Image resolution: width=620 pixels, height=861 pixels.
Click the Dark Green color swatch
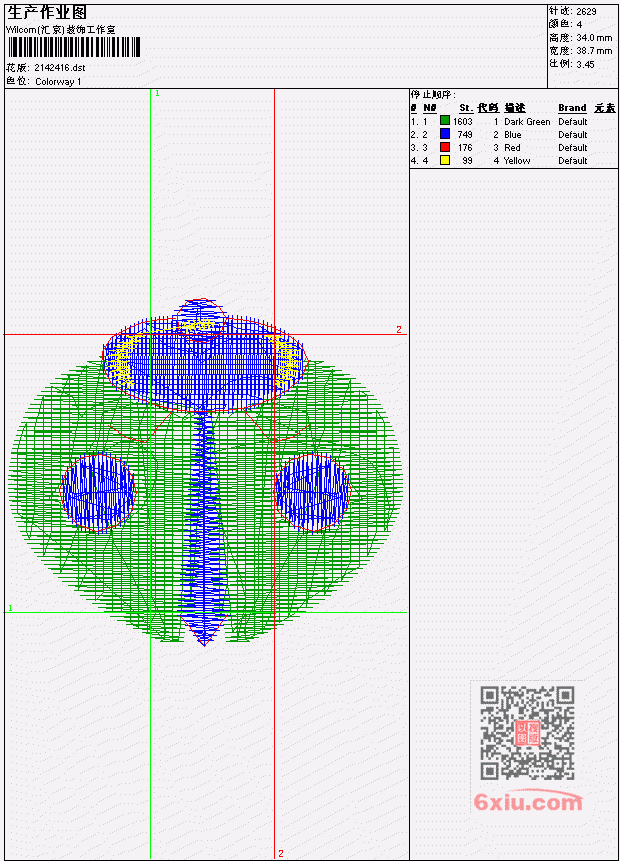[445, 121]
